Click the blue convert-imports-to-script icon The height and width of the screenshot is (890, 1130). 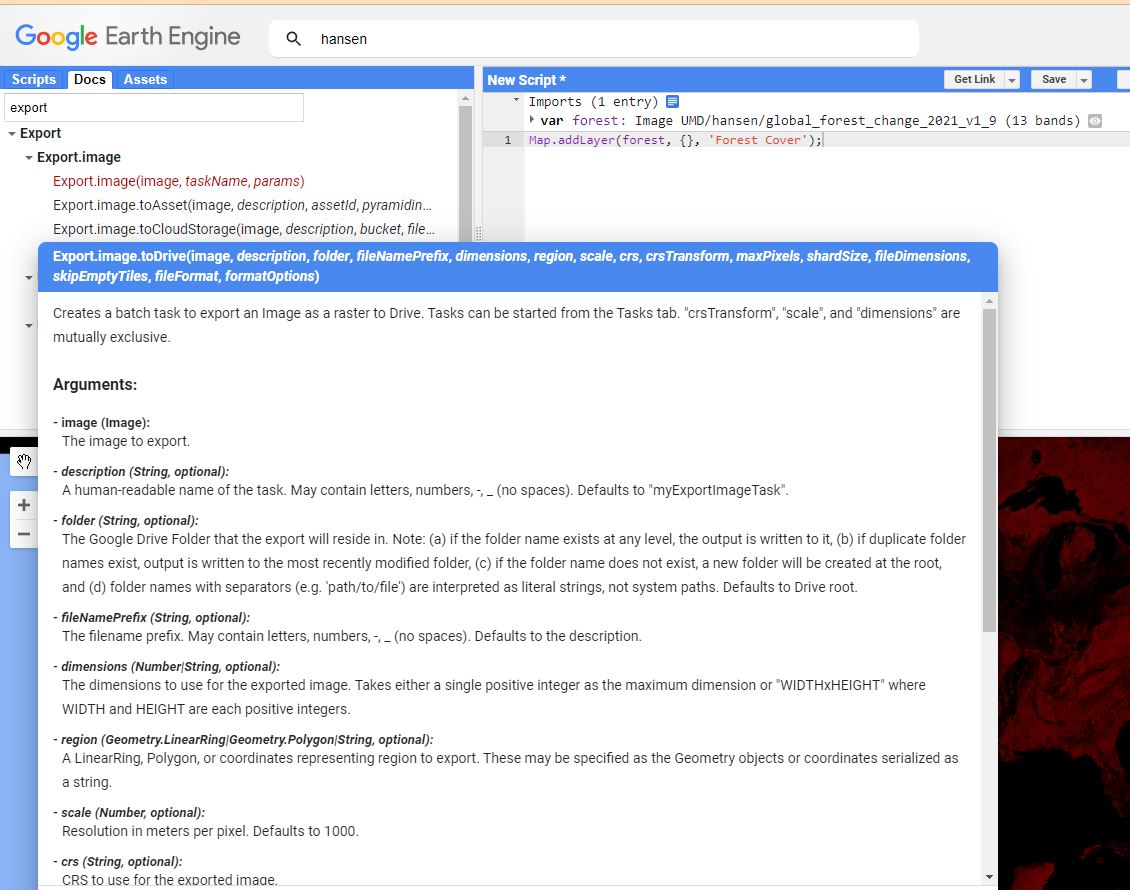pyautogui.click(x=671, y=101)
